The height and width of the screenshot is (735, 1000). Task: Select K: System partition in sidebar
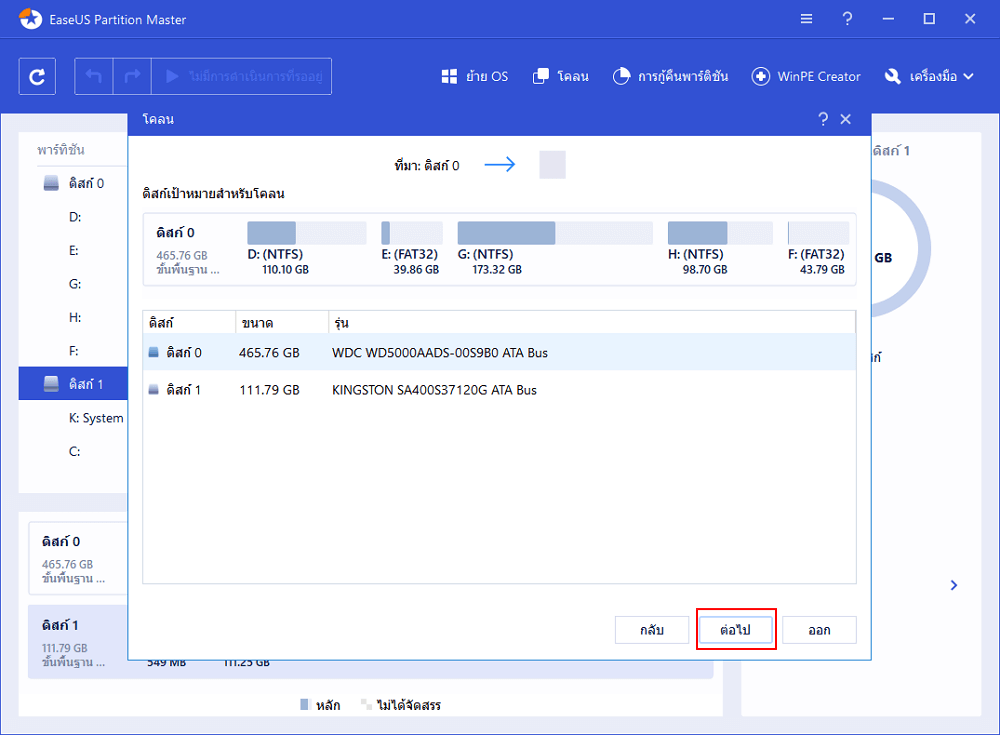[96, 418]
